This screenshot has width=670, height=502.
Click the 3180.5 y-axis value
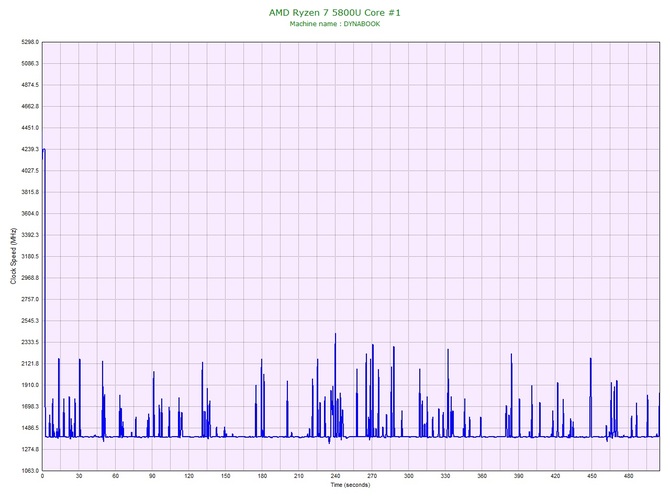point(30,256)
